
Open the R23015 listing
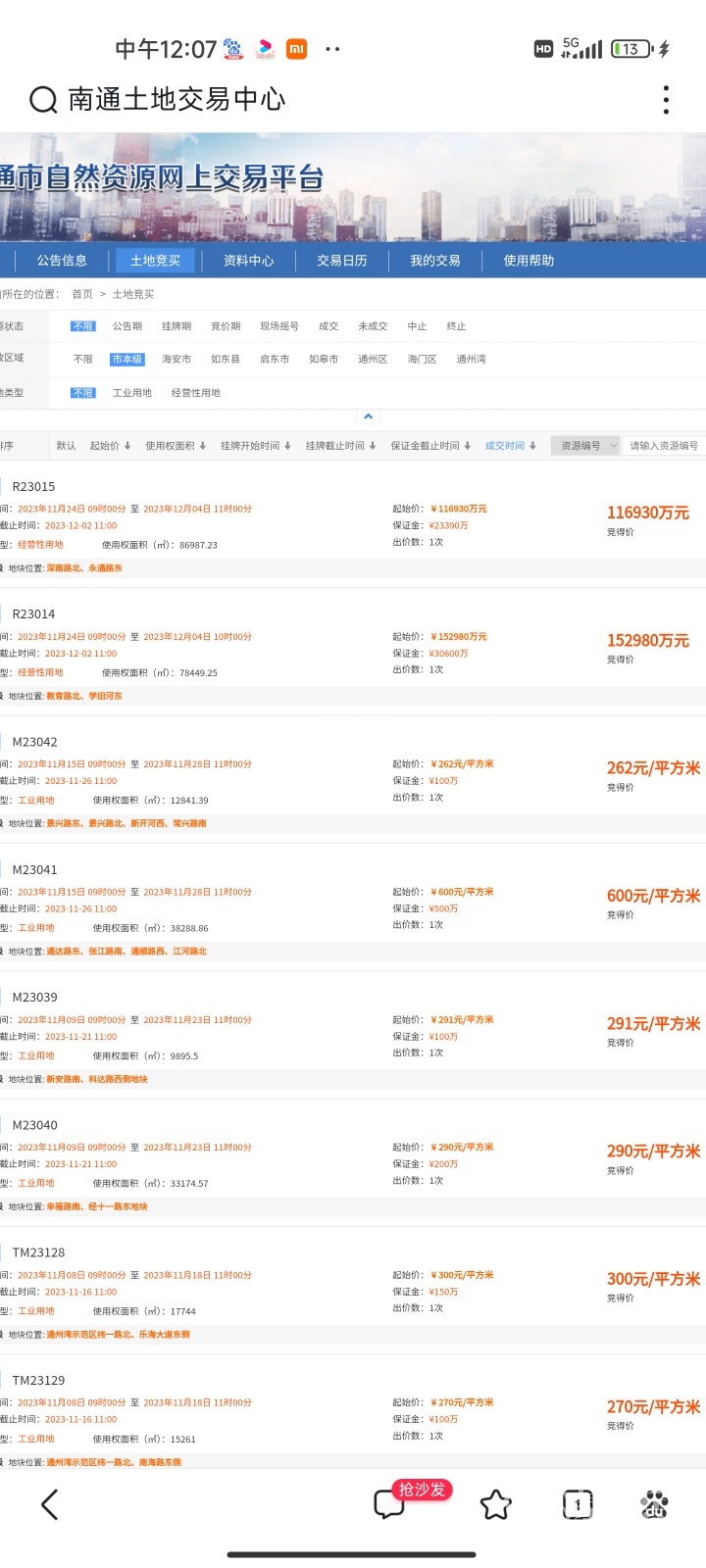click(33, 487)
